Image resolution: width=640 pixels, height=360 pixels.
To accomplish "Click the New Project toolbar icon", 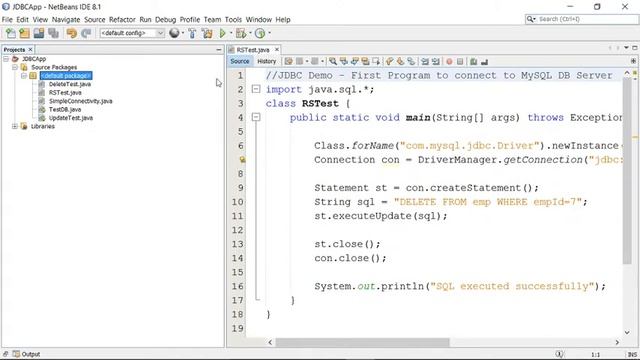I will 24,33.
